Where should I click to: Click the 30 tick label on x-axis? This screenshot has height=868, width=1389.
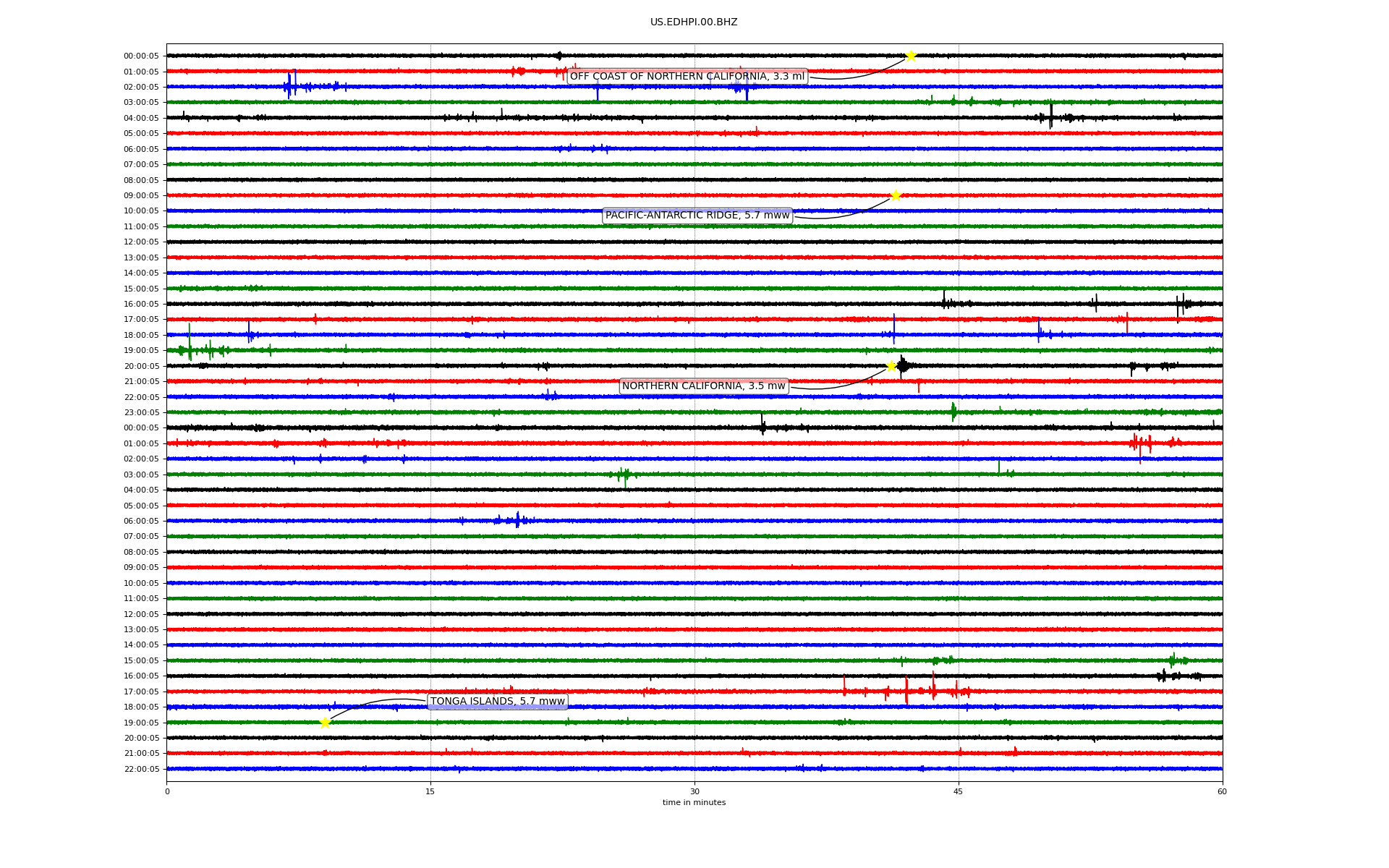[694, 791]
